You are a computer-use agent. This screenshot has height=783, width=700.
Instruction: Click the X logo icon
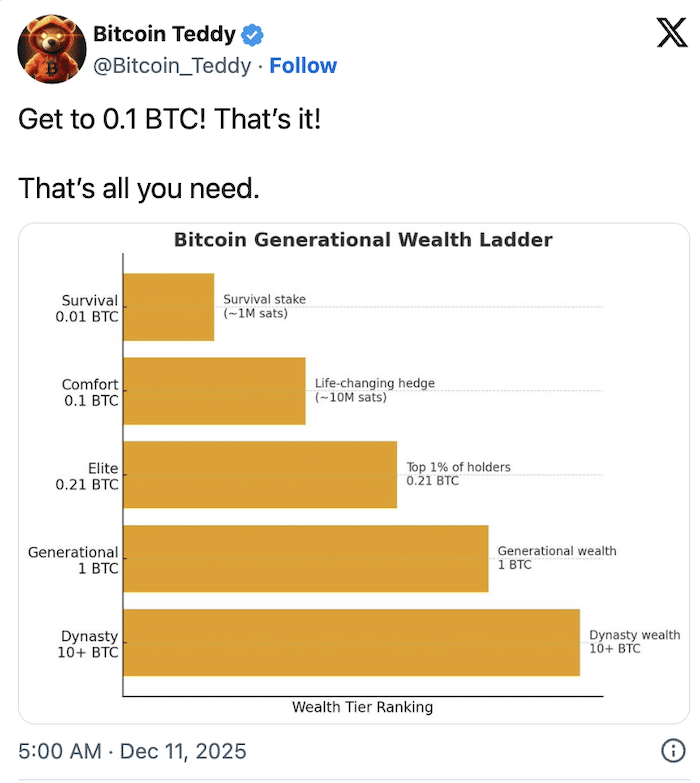(x=658, y=35)
